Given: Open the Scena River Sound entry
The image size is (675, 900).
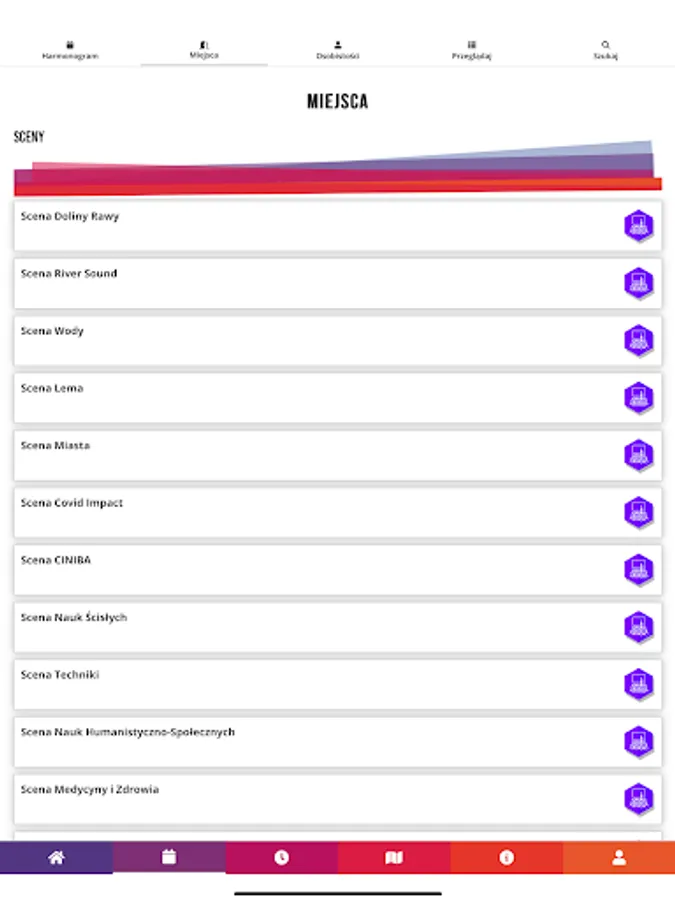Looking at the screenshot, I should tap(300, 284).
